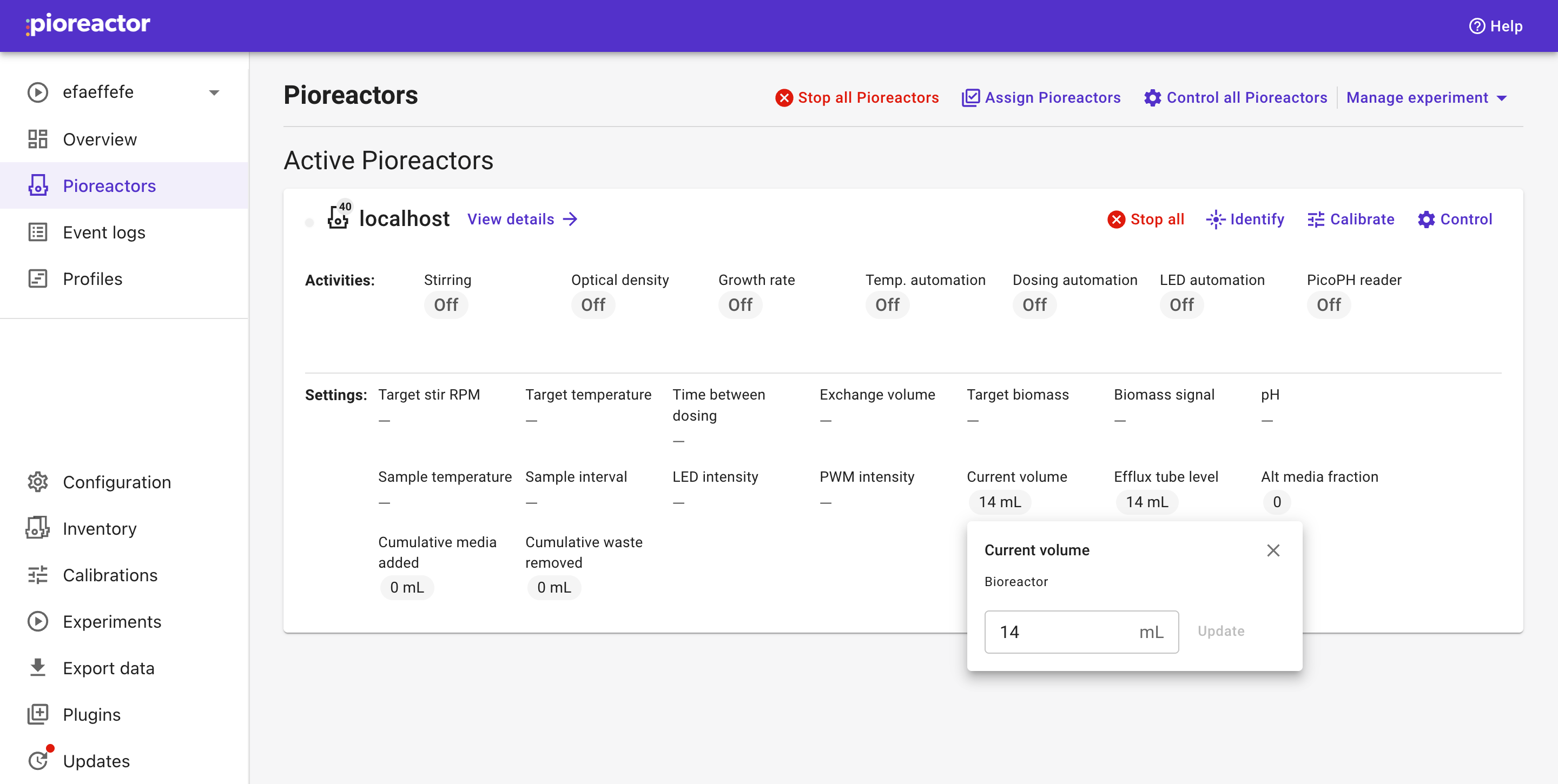Click the experiment play-circle icon beside efaeffefe
The height and width of the screenshot is (784, 1558).
(x=37, y=92)
